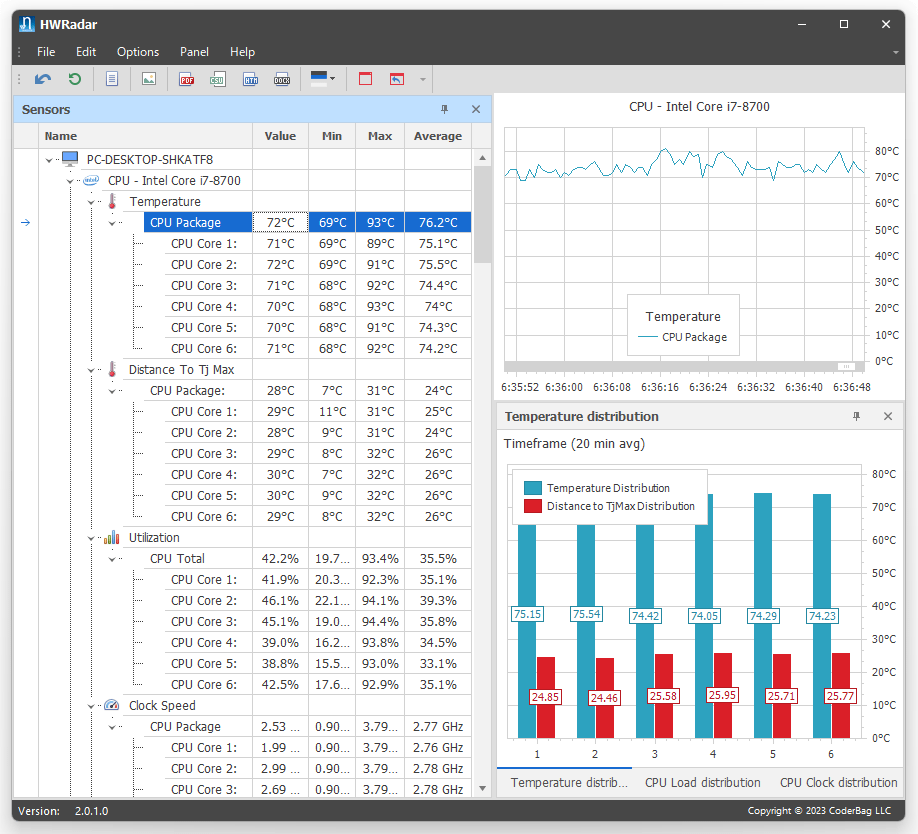Image resolution: width=918 pixels, height=834 pixels.
Task: Export the sensor data to CSV
Action: pos(218,79)
